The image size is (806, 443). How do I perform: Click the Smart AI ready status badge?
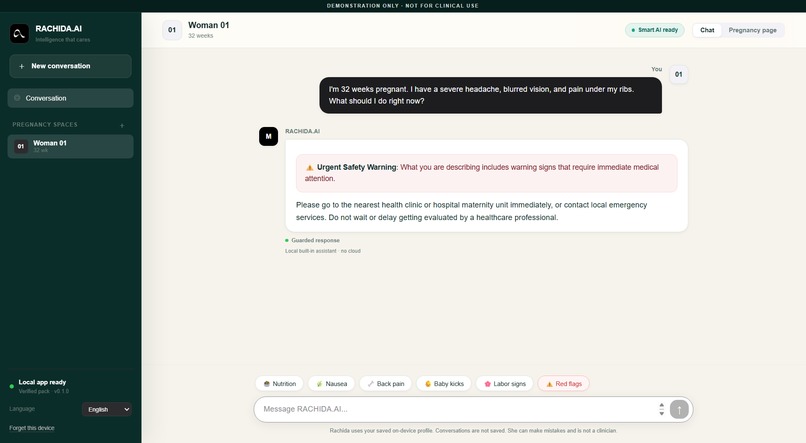coord(654,30)
